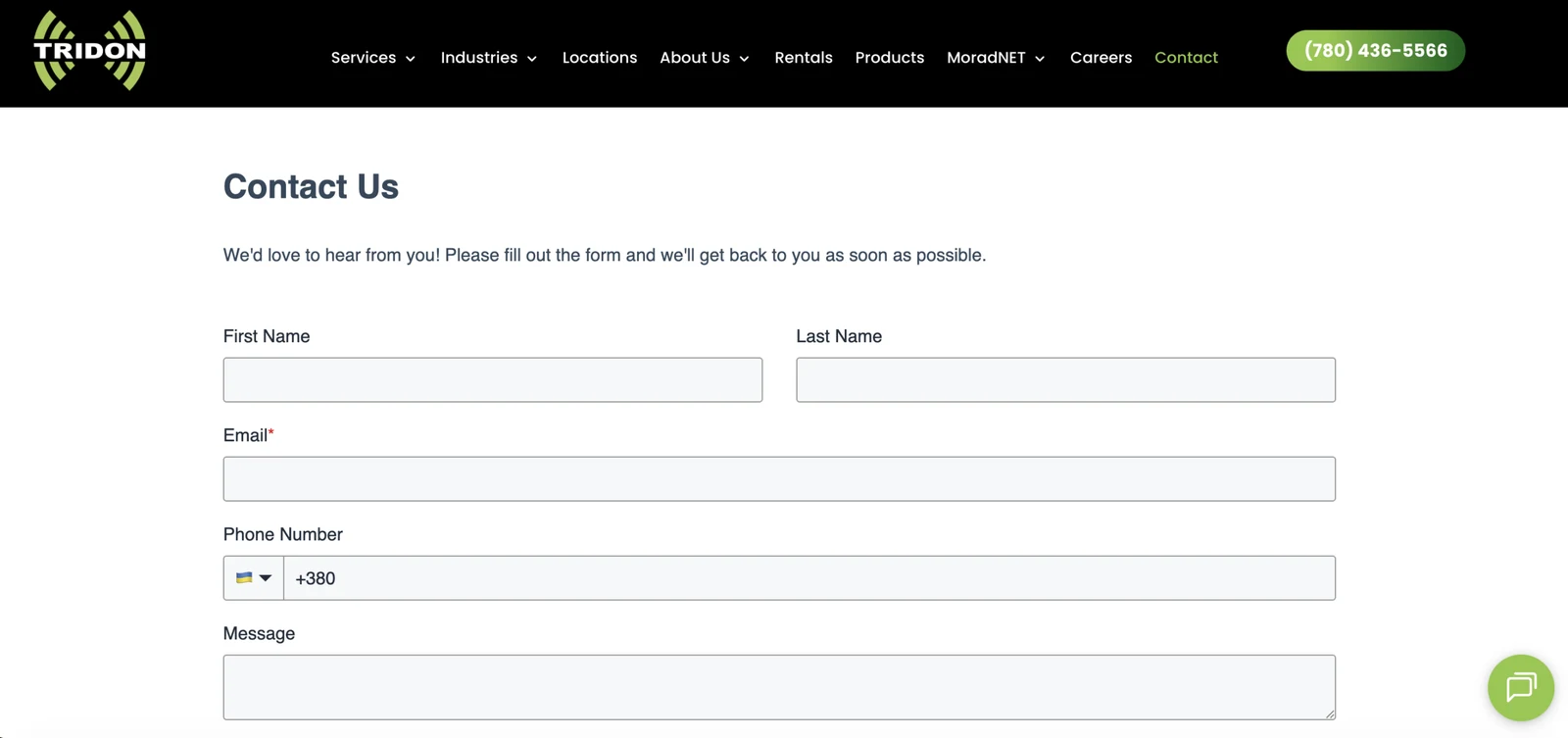Click the First Name label
Screen dimensions: 1568x738
(267, 336)
